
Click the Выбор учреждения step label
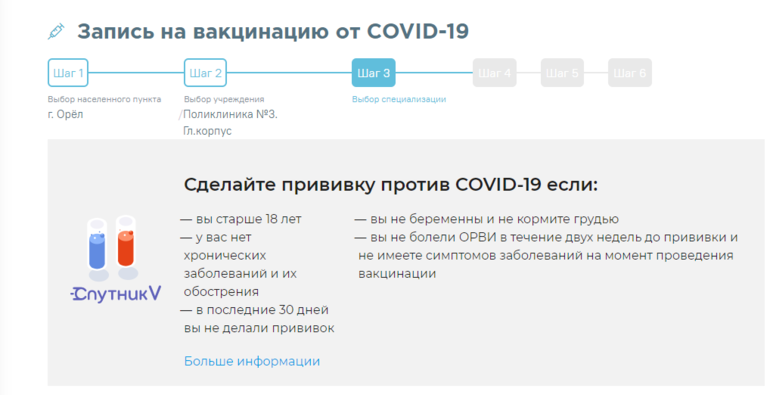224,99
